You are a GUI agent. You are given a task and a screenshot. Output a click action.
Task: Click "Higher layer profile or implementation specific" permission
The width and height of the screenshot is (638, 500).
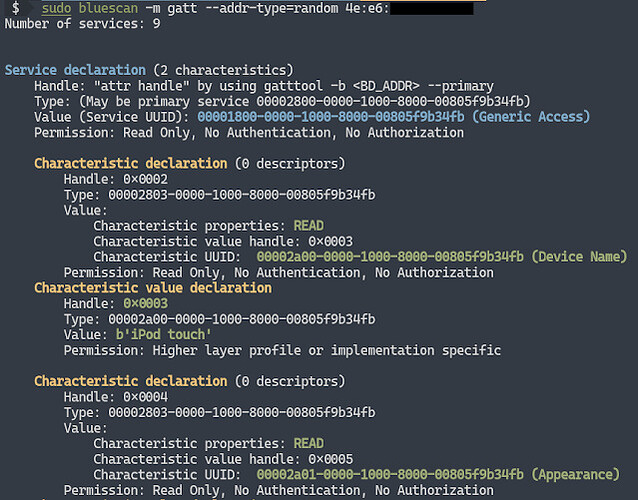coord(327,350)
